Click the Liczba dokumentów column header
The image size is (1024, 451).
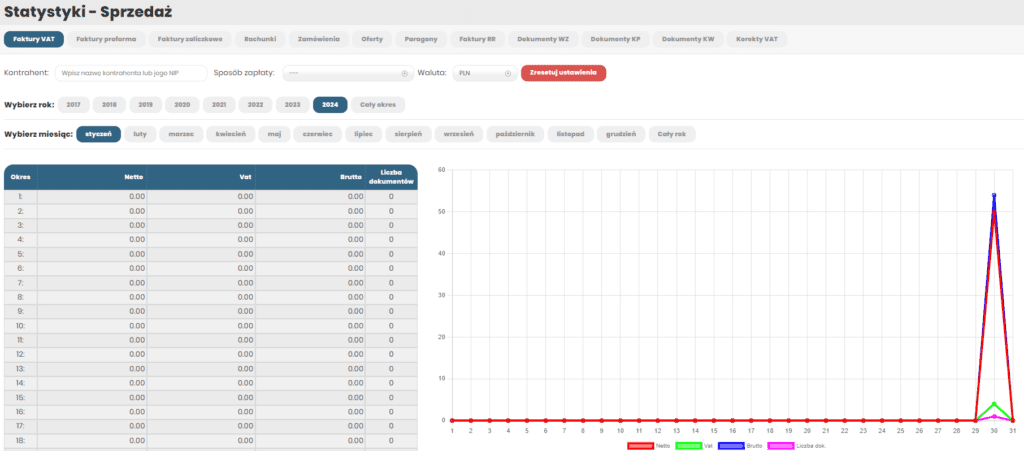point(390,177)
